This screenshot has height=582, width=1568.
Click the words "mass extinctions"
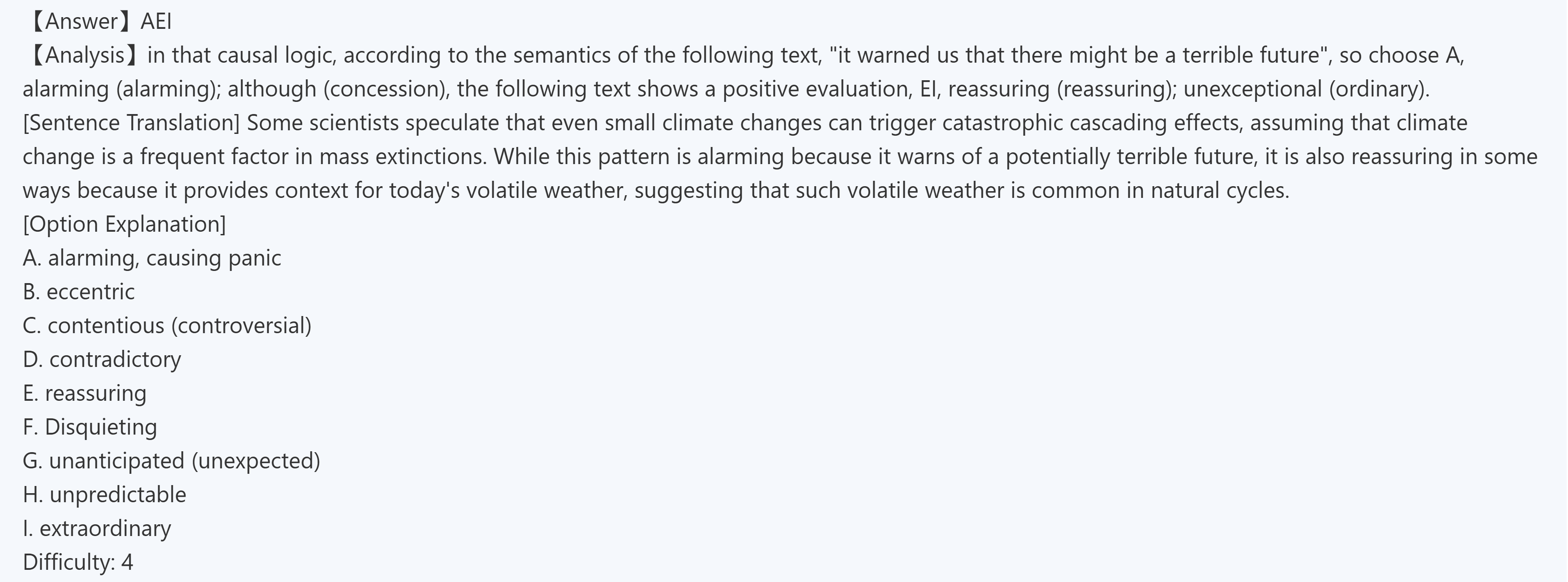402,157
